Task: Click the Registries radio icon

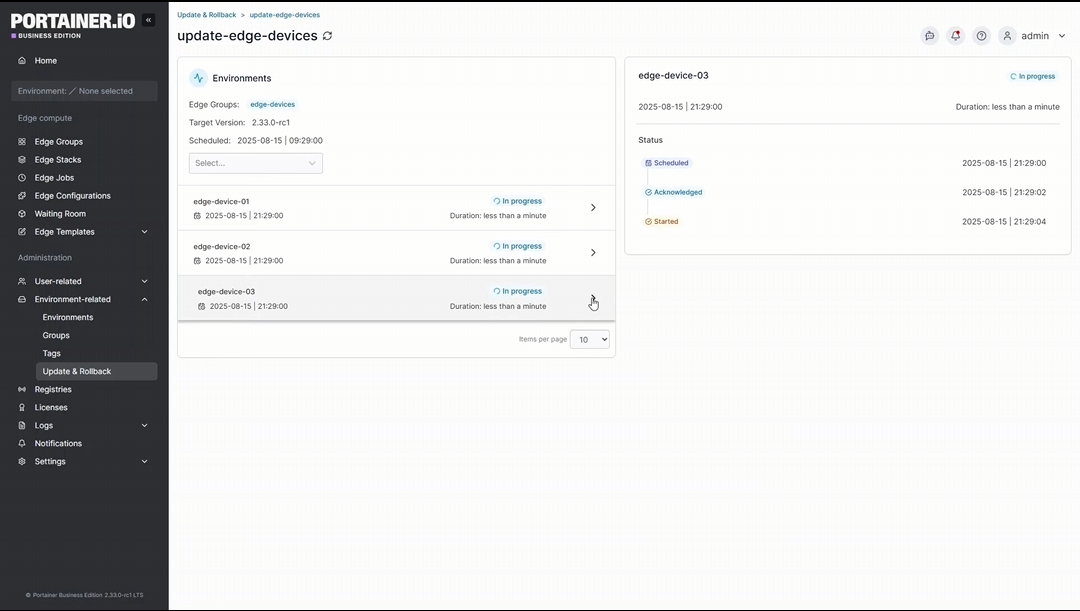Action: coord(22,389)
